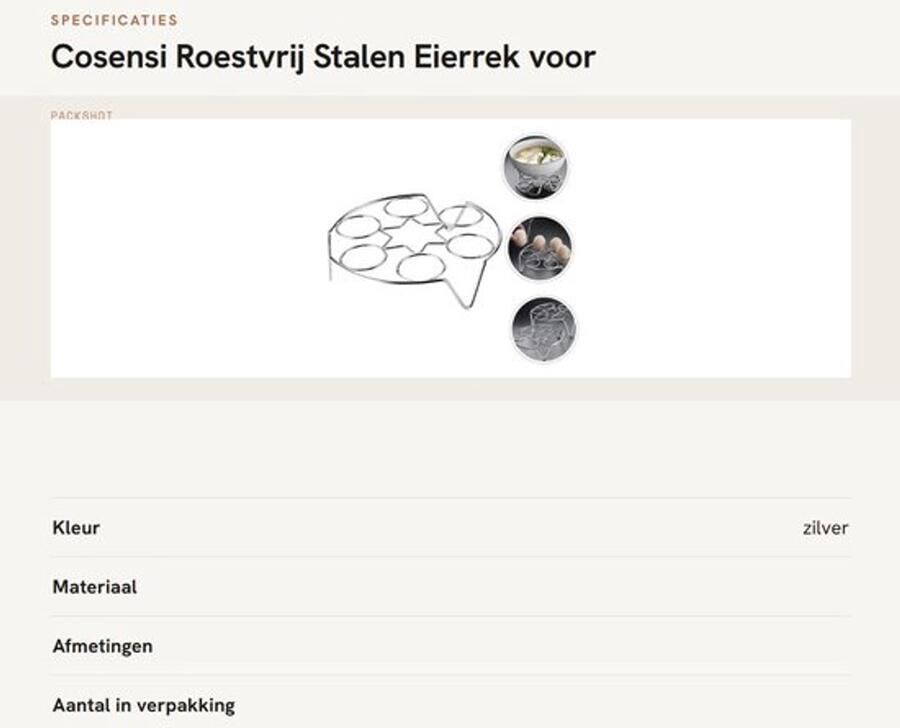
Task: Click the word Stalen in the heading
Action: pos(359,57)
